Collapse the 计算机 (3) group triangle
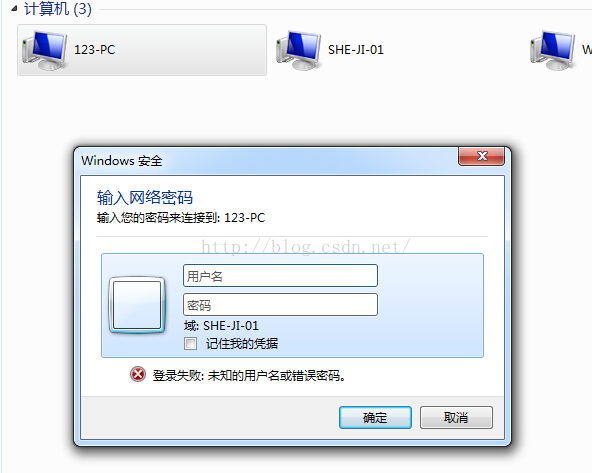 (14, 9)
